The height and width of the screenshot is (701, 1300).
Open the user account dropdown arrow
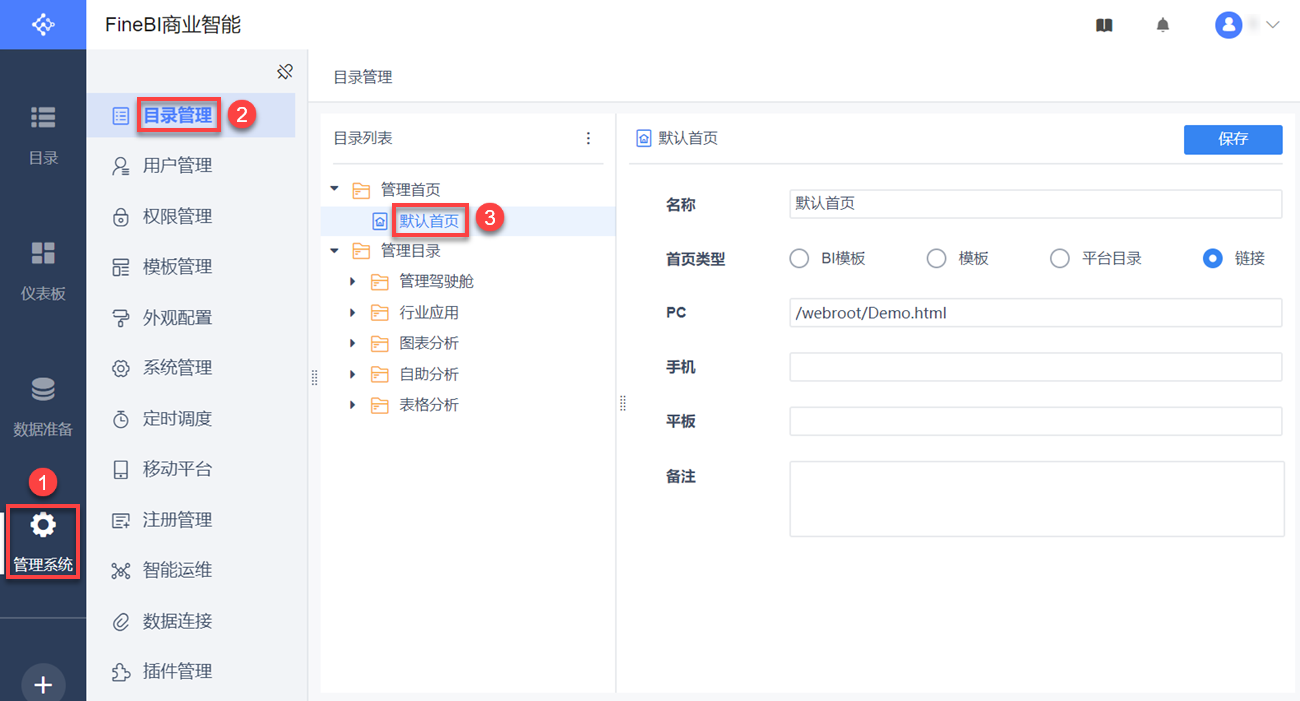tap(1273, 25)
